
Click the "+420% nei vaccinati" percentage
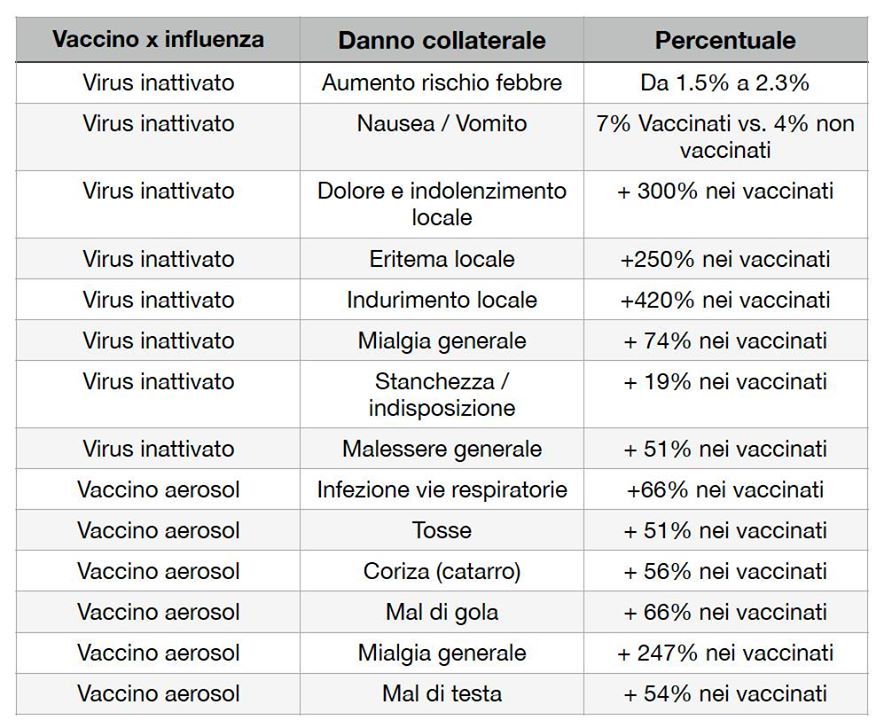[x=725, y=300]
